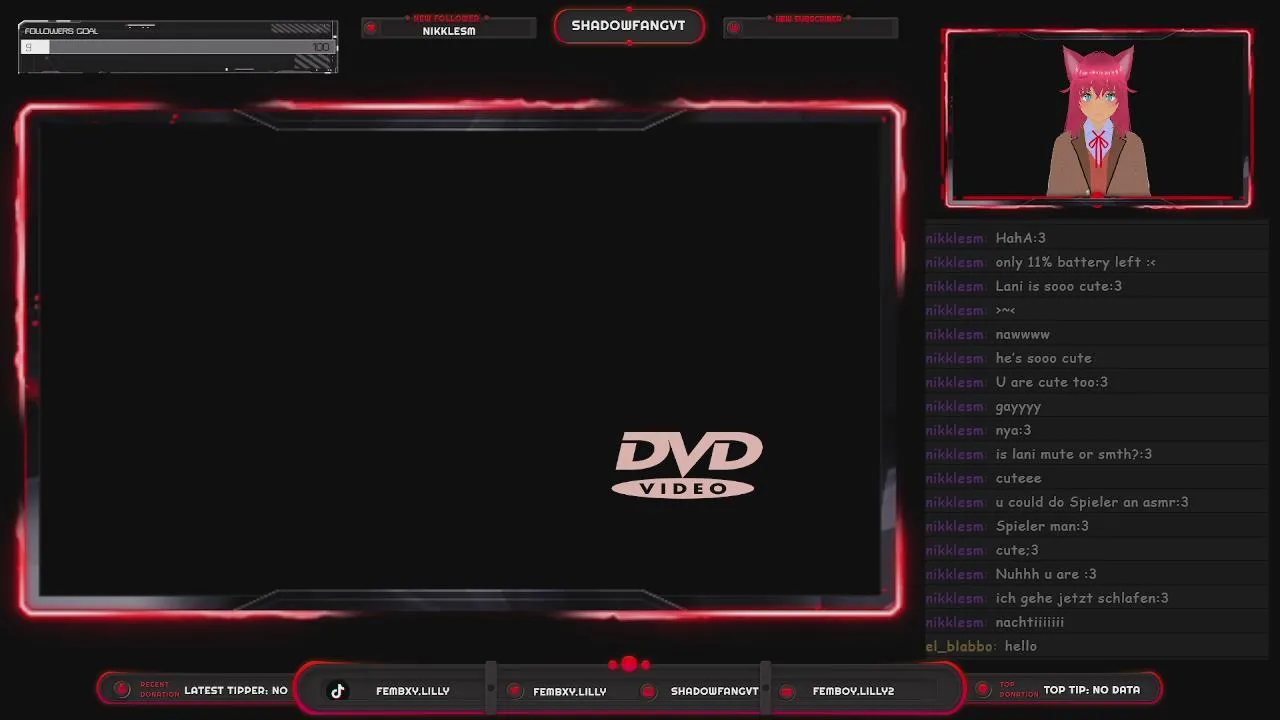
Task: Click chat message 'HahA:3'
Action: click(1020, 238)
